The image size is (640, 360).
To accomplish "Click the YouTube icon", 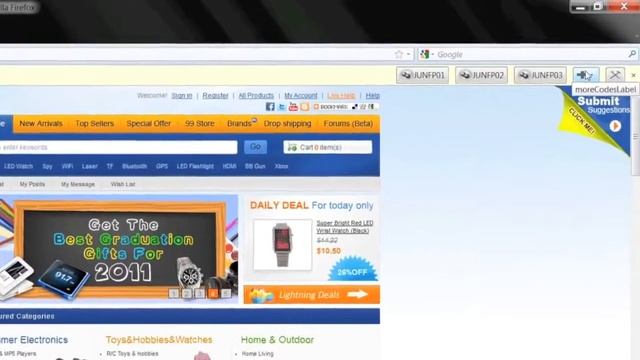I will tap(293, 107).
